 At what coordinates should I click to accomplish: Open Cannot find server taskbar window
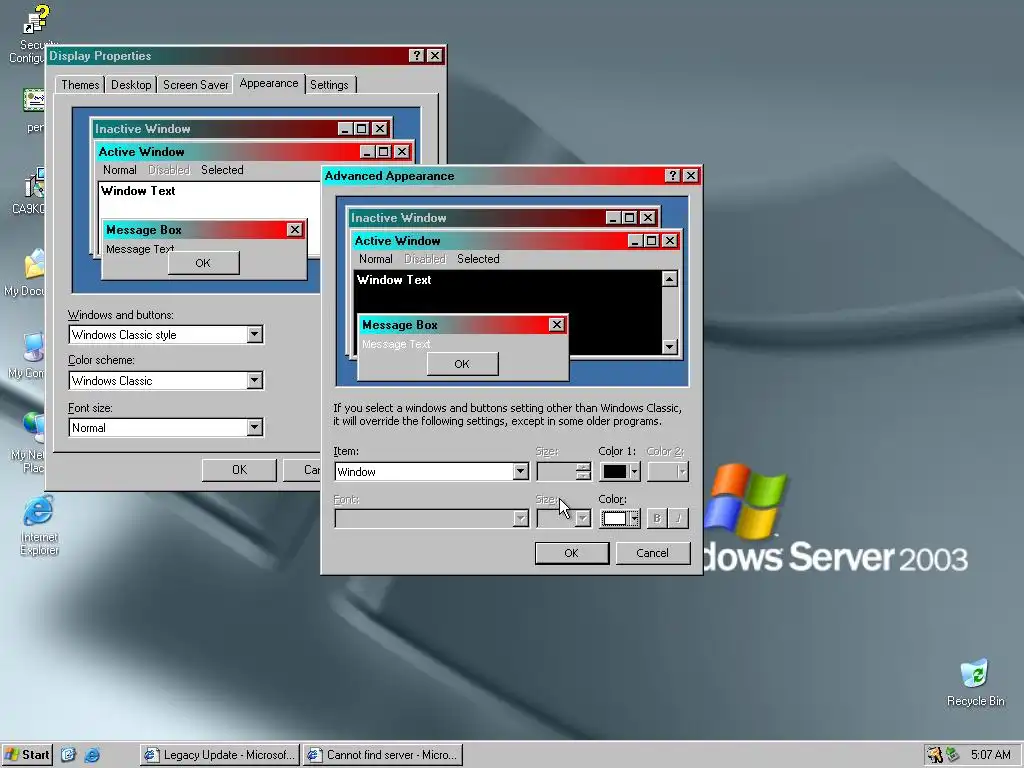coord(383,755)
